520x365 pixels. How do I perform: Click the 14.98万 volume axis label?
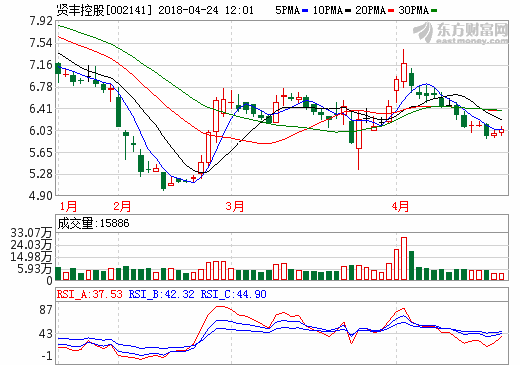pos(31,257)
